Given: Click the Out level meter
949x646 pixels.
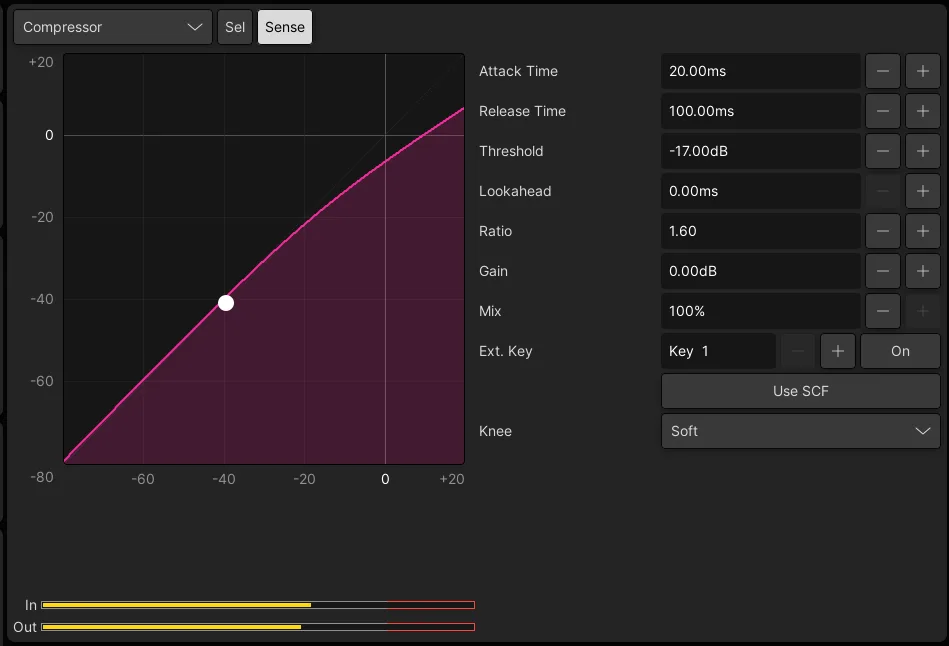Looking at the screenshot, I should pos(258,627).
